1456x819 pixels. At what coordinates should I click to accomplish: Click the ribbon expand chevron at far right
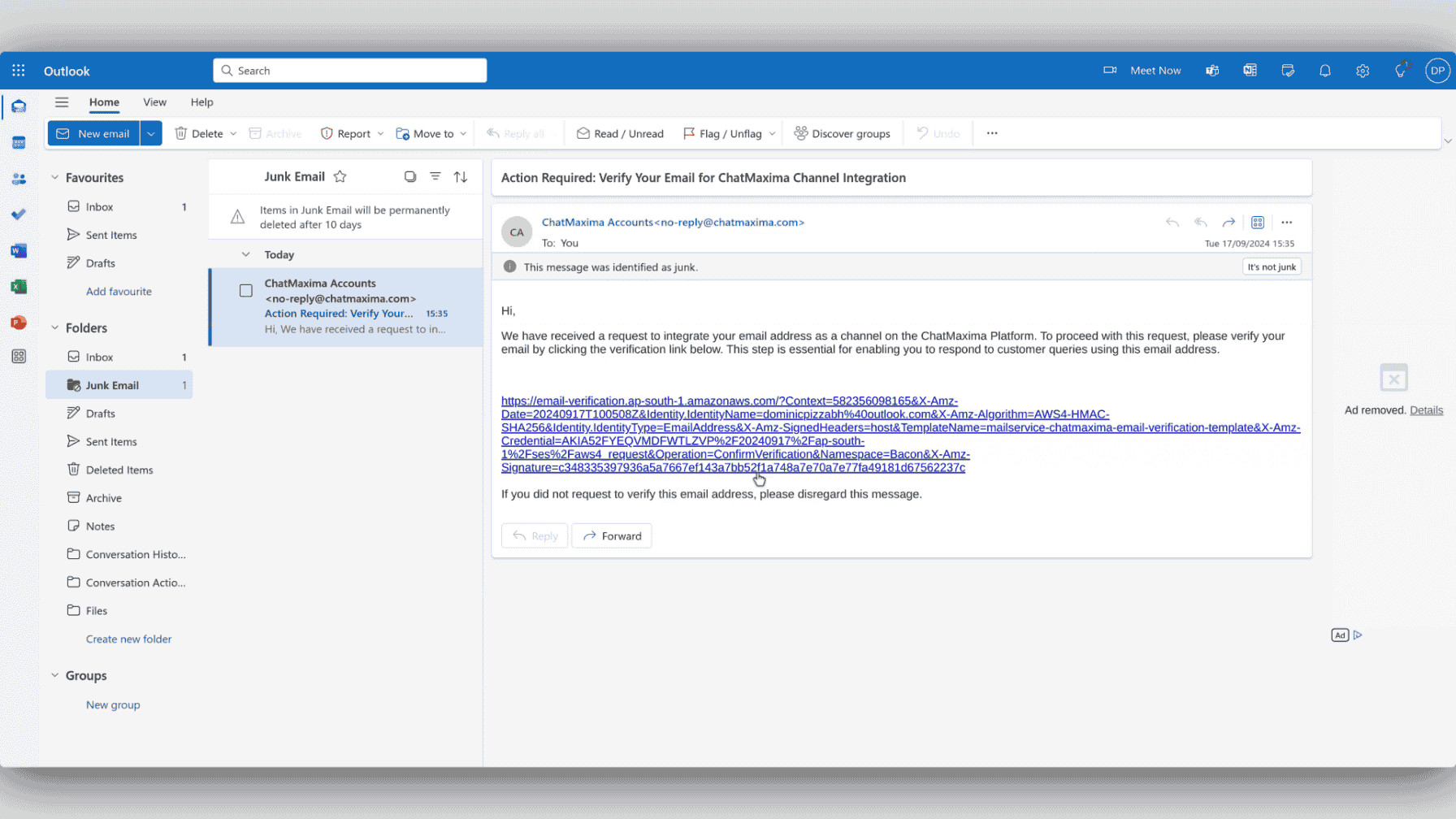pyautogui.click(x=1448, y=141)
